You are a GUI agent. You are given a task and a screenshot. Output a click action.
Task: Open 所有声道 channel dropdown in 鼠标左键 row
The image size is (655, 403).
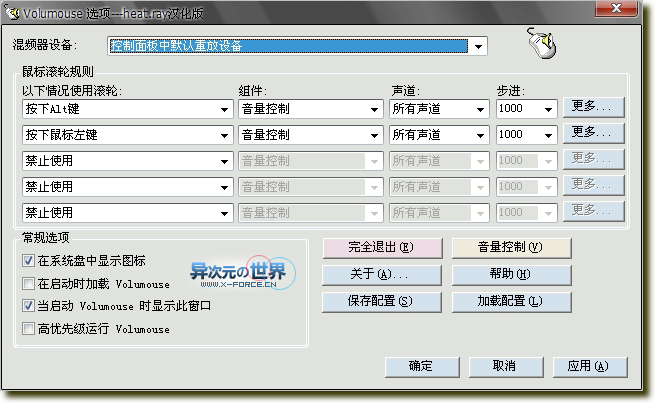pos(439,135)
